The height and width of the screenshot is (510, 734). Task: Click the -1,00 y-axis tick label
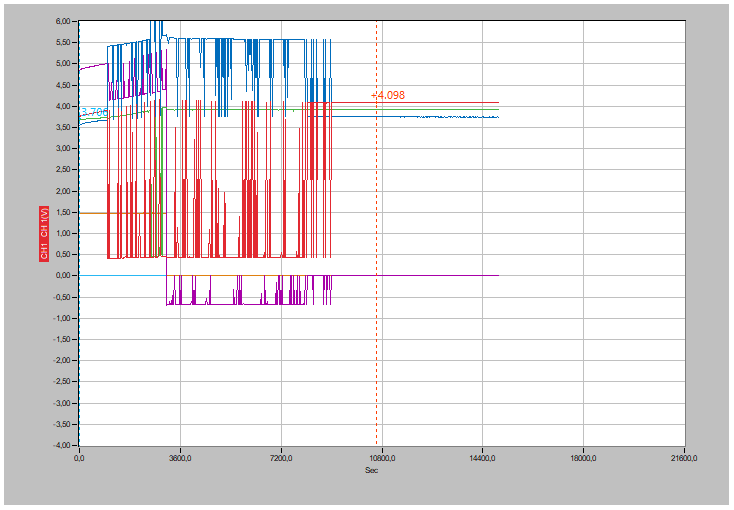[62, 318]
